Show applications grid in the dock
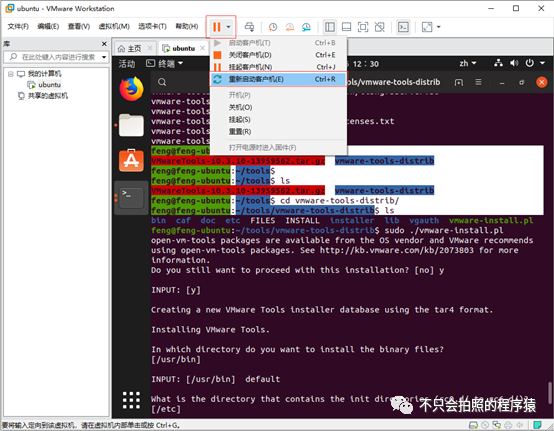 click(x=131, y=400)
